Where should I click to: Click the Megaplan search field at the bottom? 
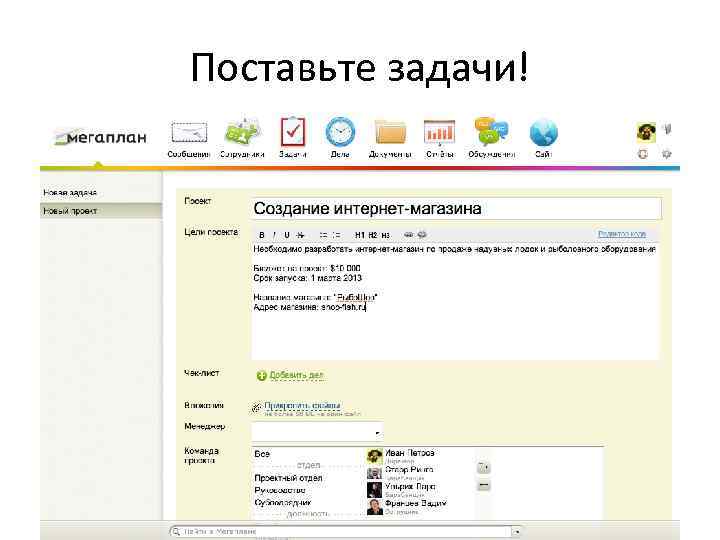click(x=340, y=531)
